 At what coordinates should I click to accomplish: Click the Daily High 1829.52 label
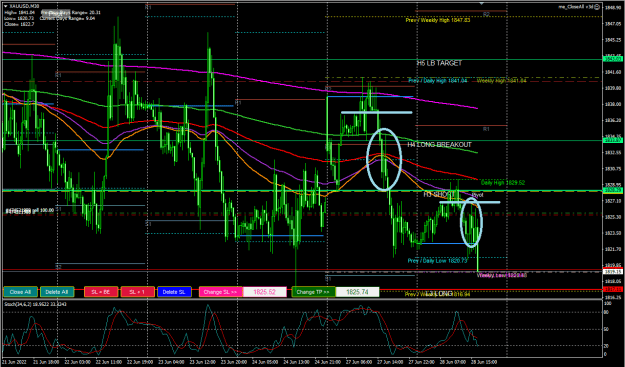pyautogui.click(x=503, y=183)
